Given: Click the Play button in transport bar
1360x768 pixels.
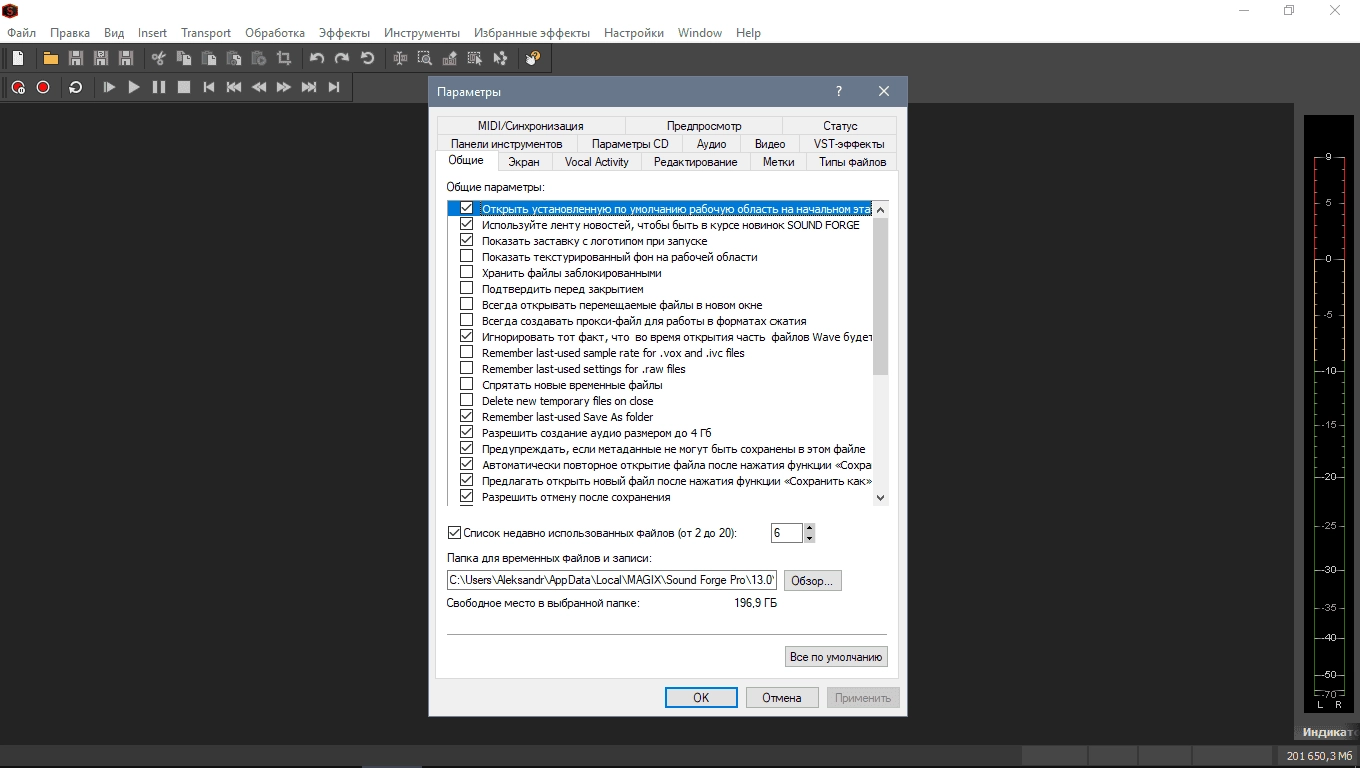Looking at the screenshot, I should [x=134, y=87].
